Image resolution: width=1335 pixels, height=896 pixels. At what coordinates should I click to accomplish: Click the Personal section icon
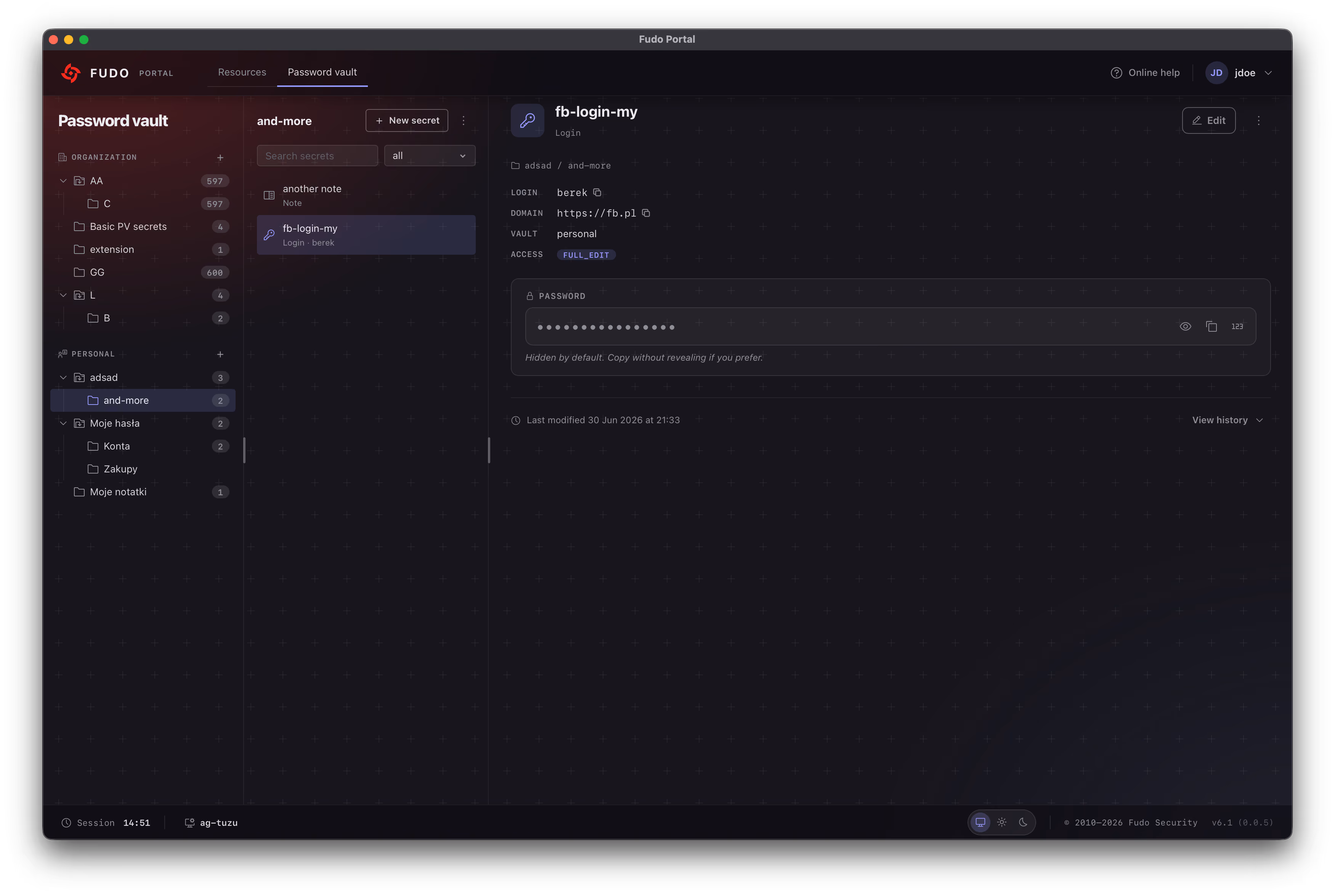(x=62, y=354)
